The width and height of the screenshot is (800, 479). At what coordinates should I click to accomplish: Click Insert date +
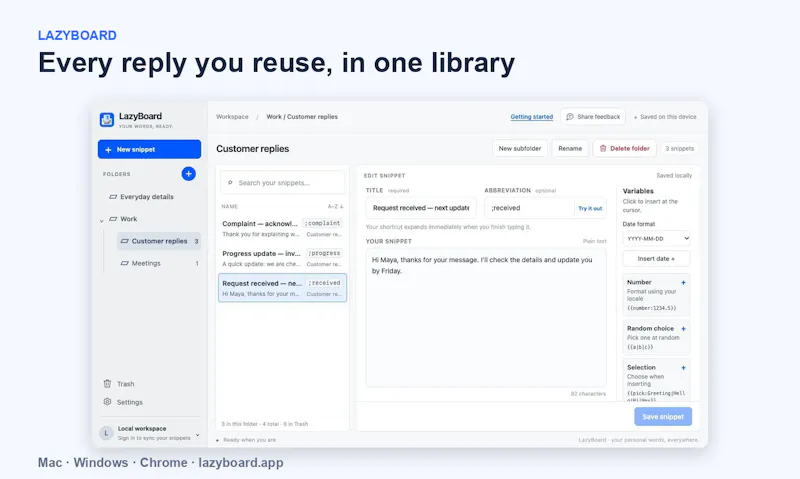point(656,259)
